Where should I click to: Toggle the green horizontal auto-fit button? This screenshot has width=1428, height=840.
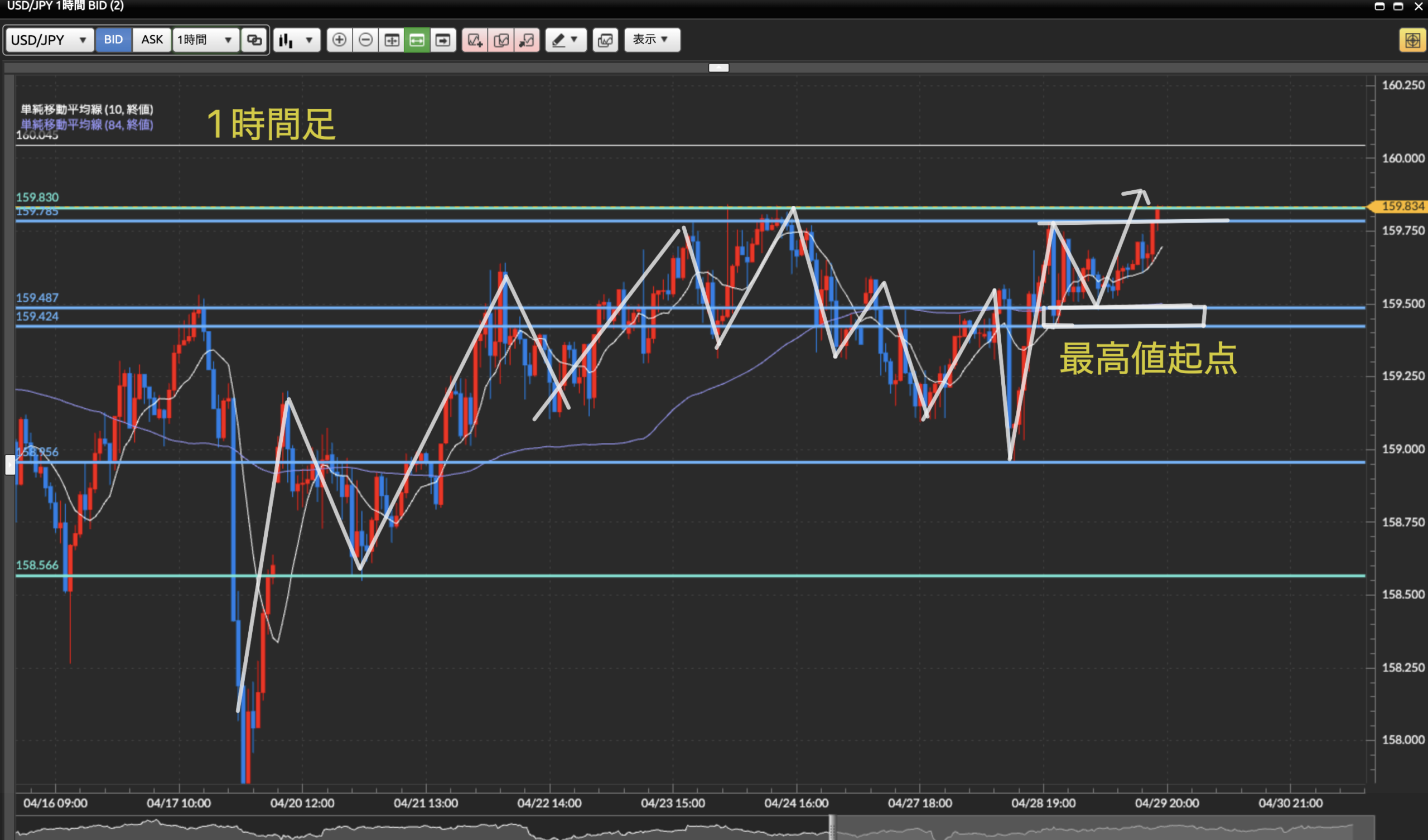(x=417, y=40)
